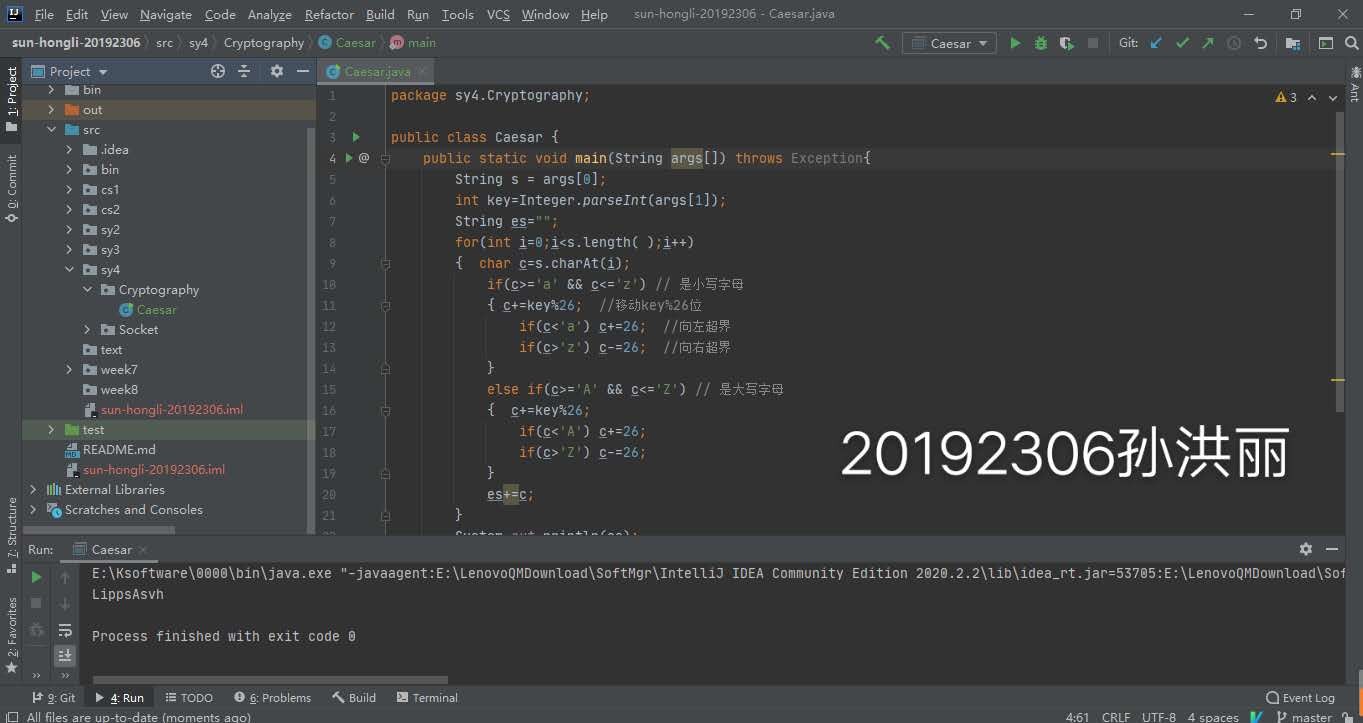Click the Search Everywhere magnifier icon
Screen dimensions: 1363x723
pos(1351,43)
